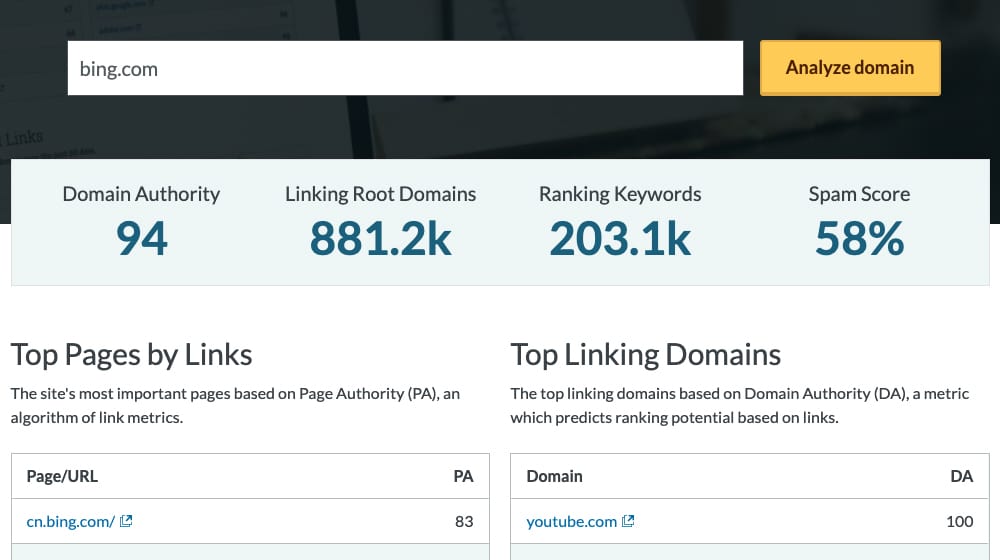This screenshot has width=1000, height=560.
Task: Click the Page/URL column header
Action: tap(62, 476)
